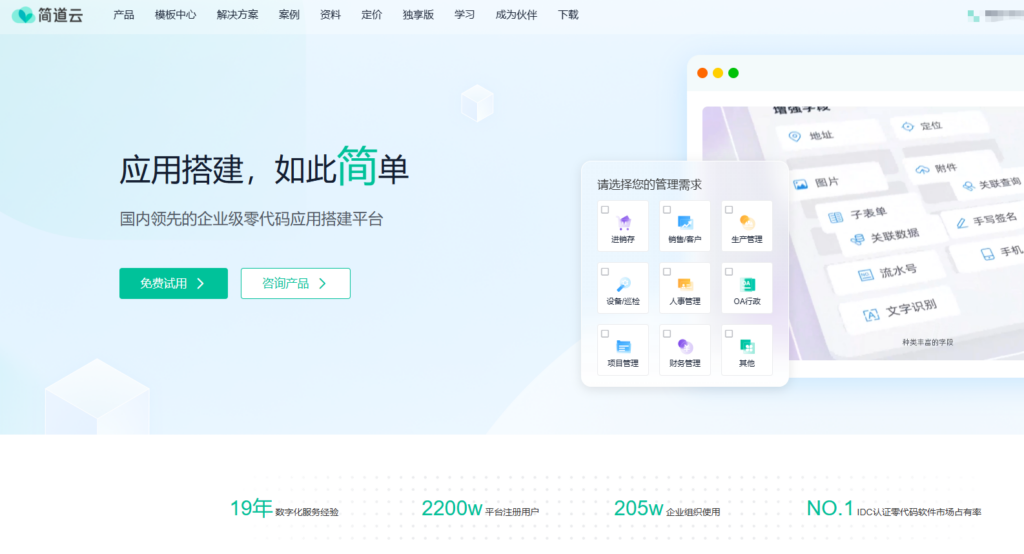Screen dimensions: 1024x554
Task: Go to the 下载 page
Action: coord(568,14)
